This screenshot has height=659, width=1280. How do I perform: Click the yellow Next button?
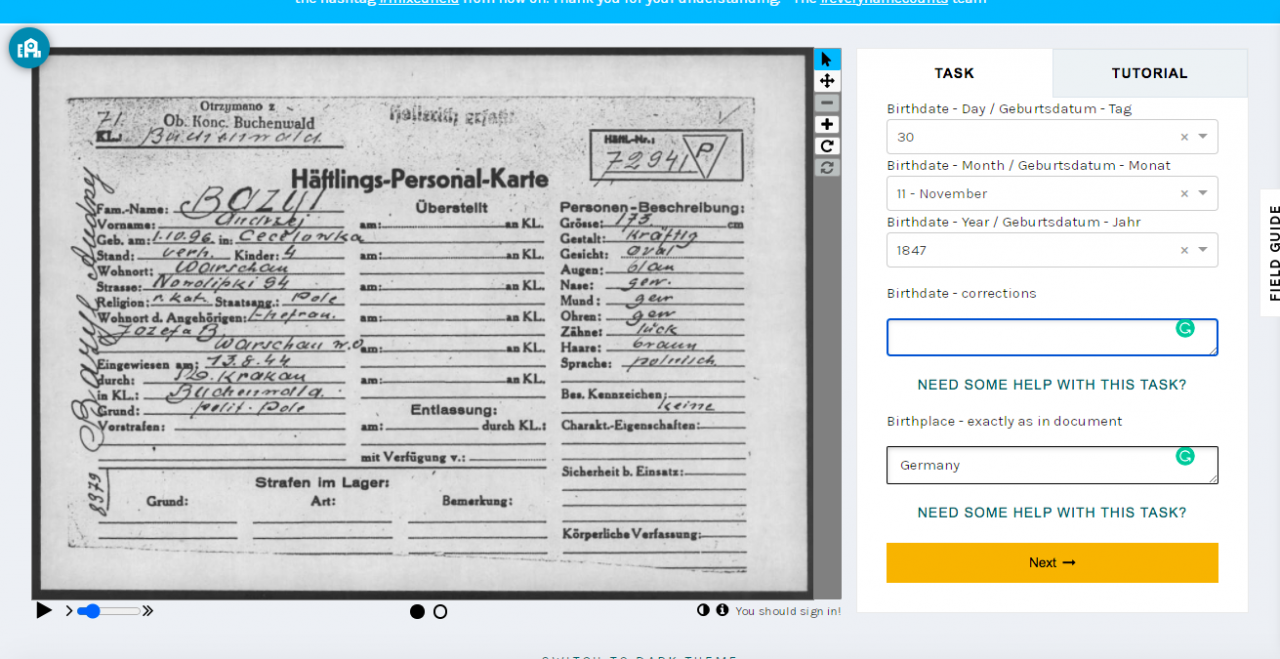coord(1052,563)
